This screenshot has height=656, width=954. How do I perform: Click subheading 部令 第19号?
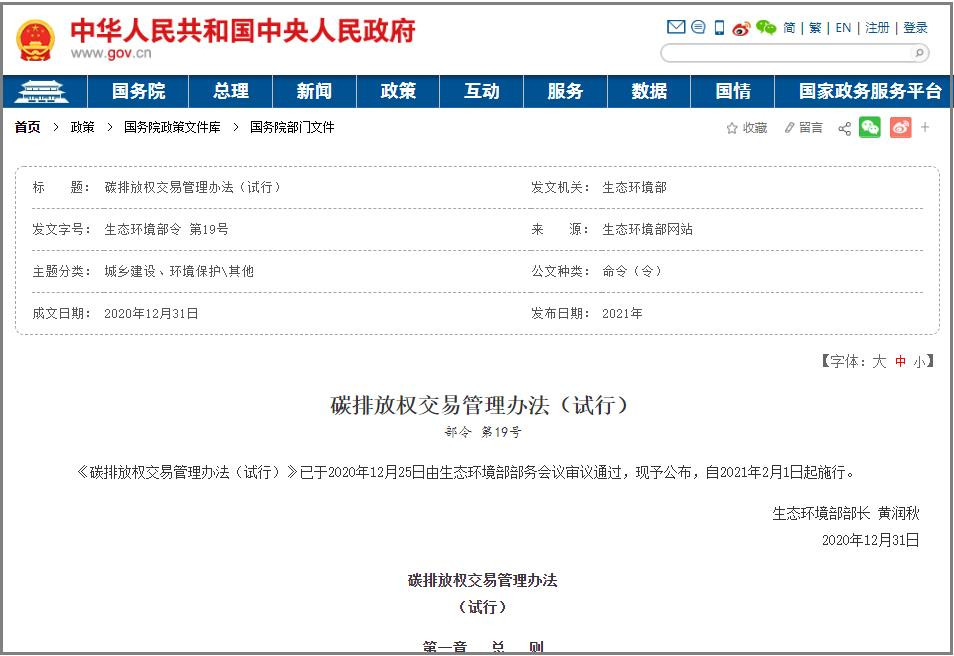coord(482,432)
